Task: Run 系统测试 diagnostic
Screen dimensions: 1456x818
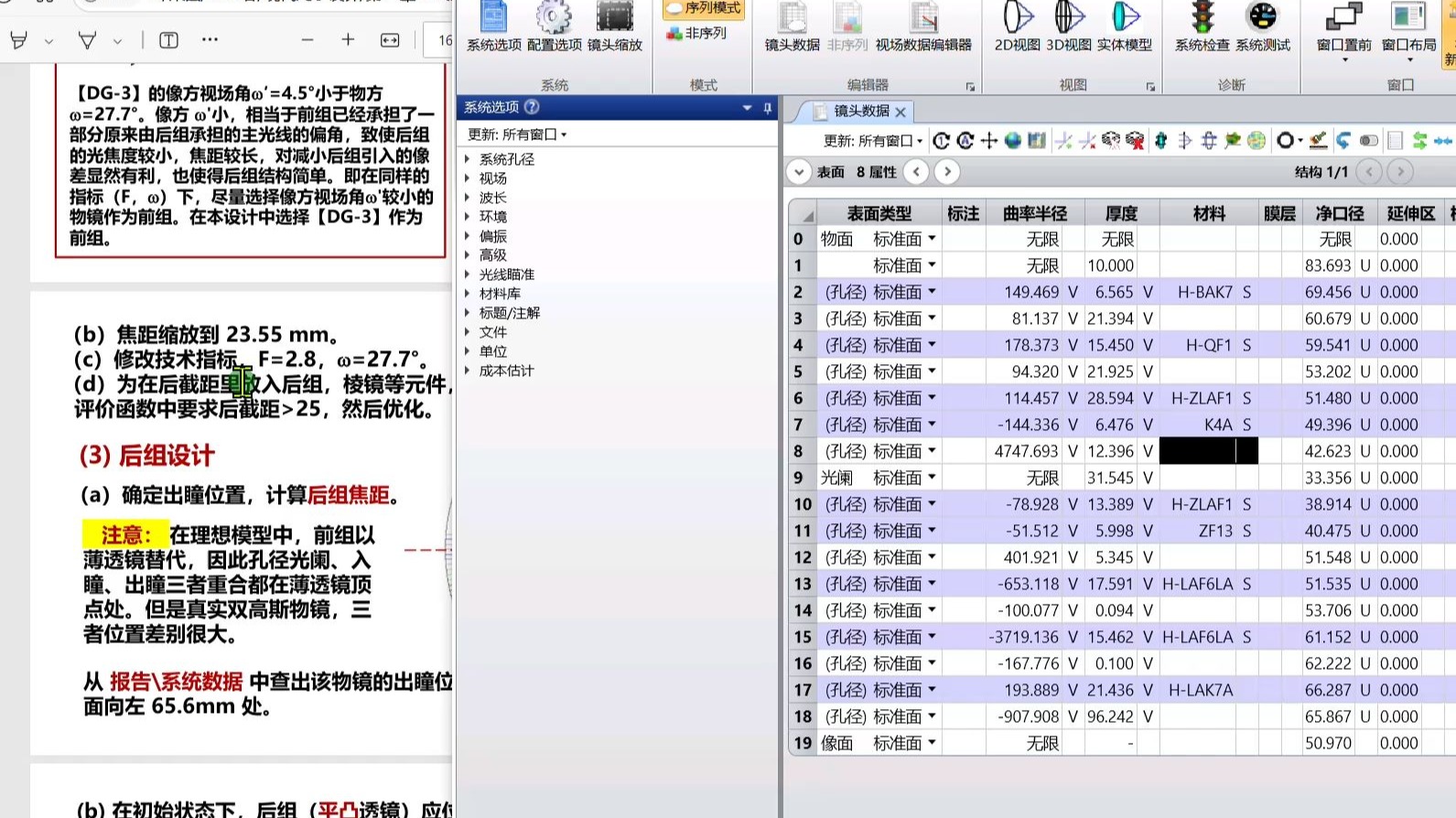Action: pyautogui.click(x=1263, y=27)
